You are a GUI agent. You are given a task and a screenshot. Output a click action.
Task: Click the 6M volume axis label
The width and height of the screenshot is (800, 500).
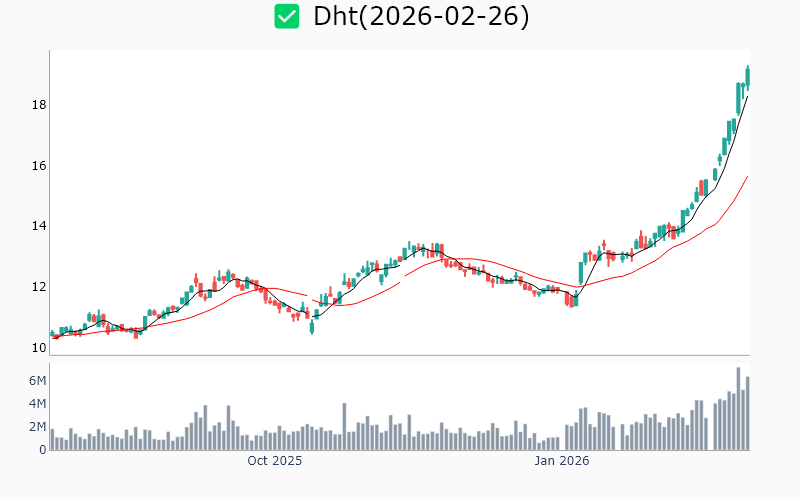click(x=37, y=381)
